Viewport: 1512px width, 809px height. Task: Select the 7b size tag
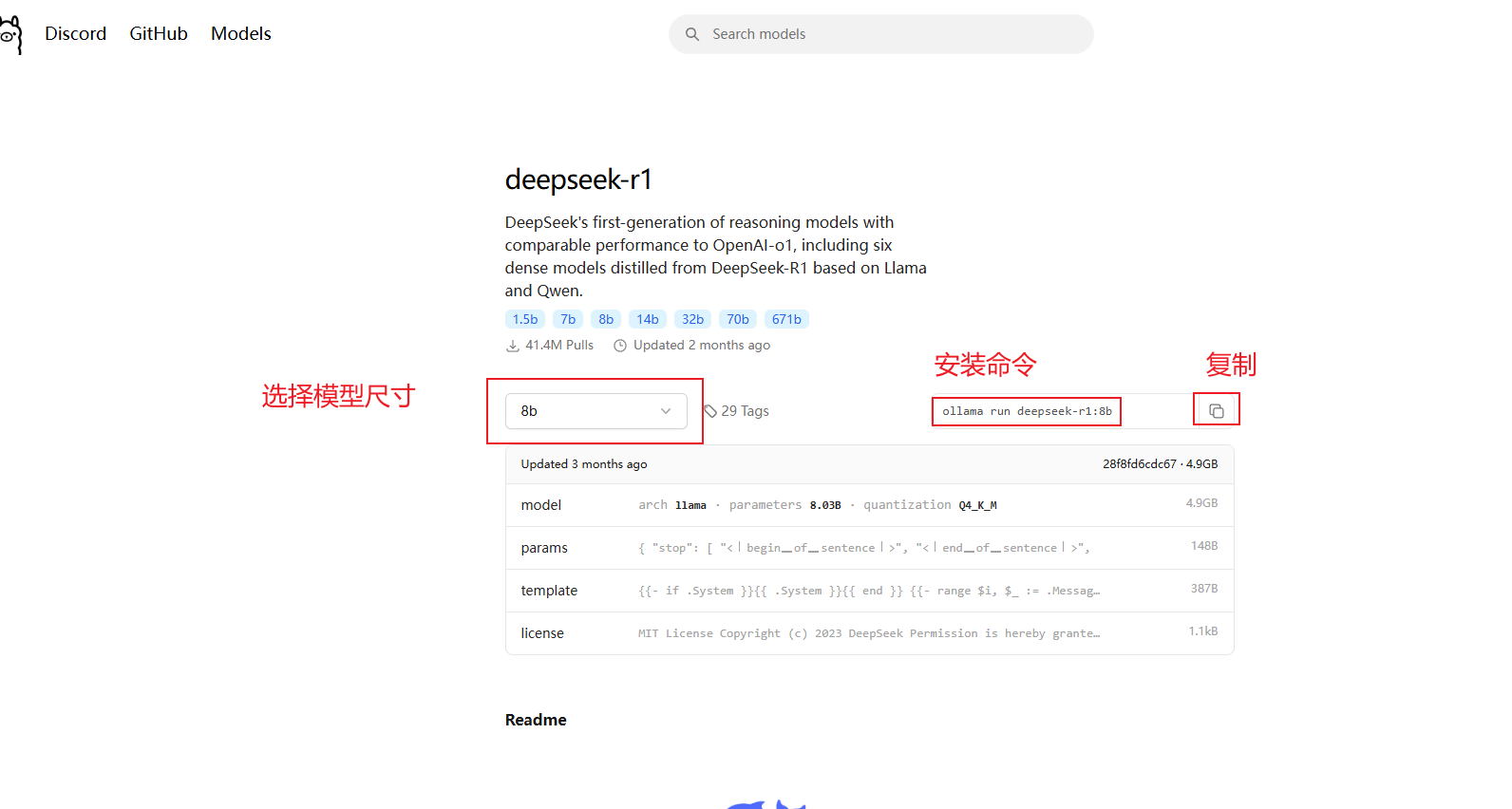click(x=568, y=319)
